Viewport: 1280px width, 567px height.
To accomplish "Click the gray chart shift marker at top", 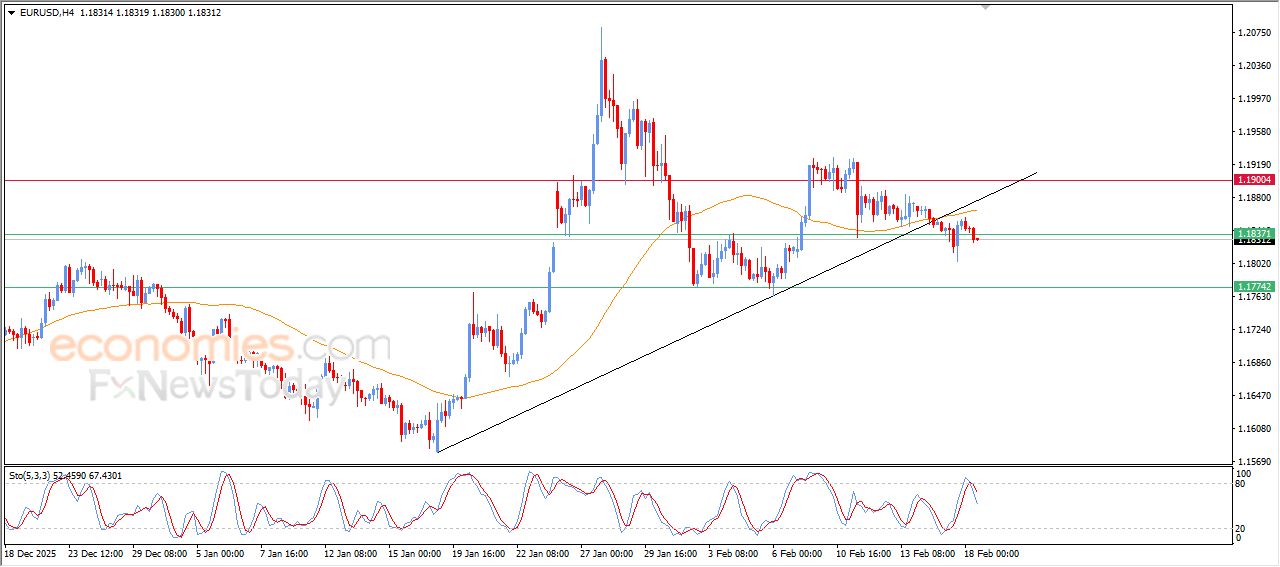I will click(986, 8).
